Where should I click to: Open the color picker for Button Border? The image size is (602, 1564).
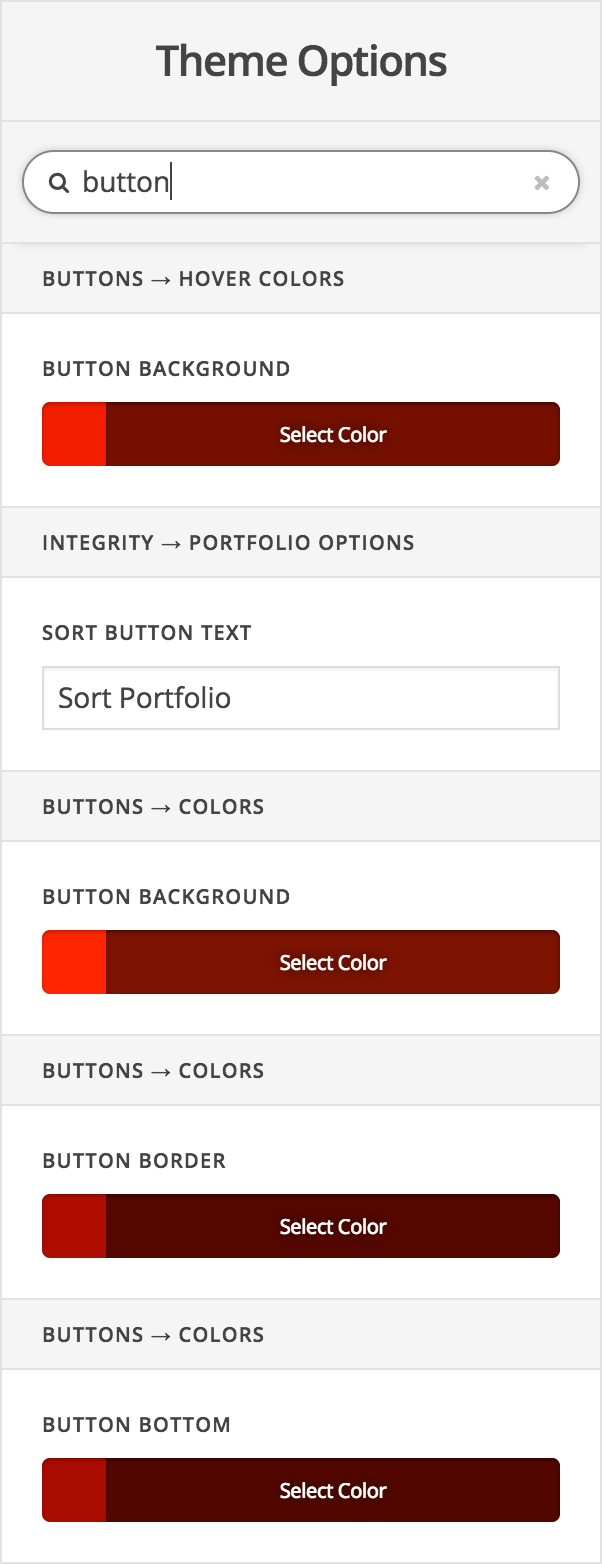tap(333, 1225)
